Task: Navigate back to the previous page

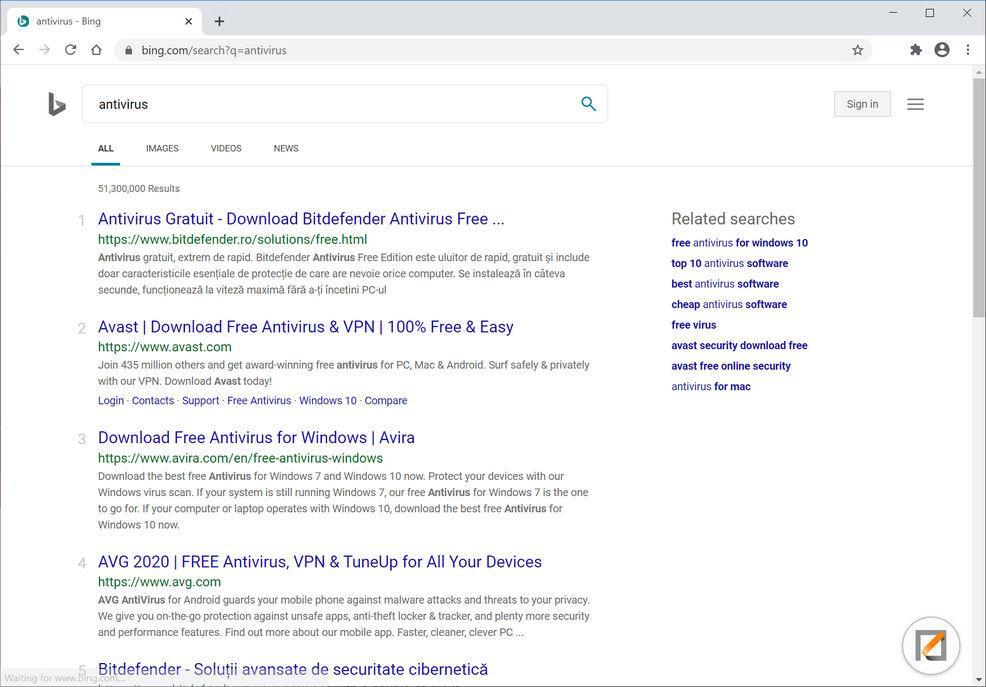Action: pyautogui.click(x=18, y=50)
